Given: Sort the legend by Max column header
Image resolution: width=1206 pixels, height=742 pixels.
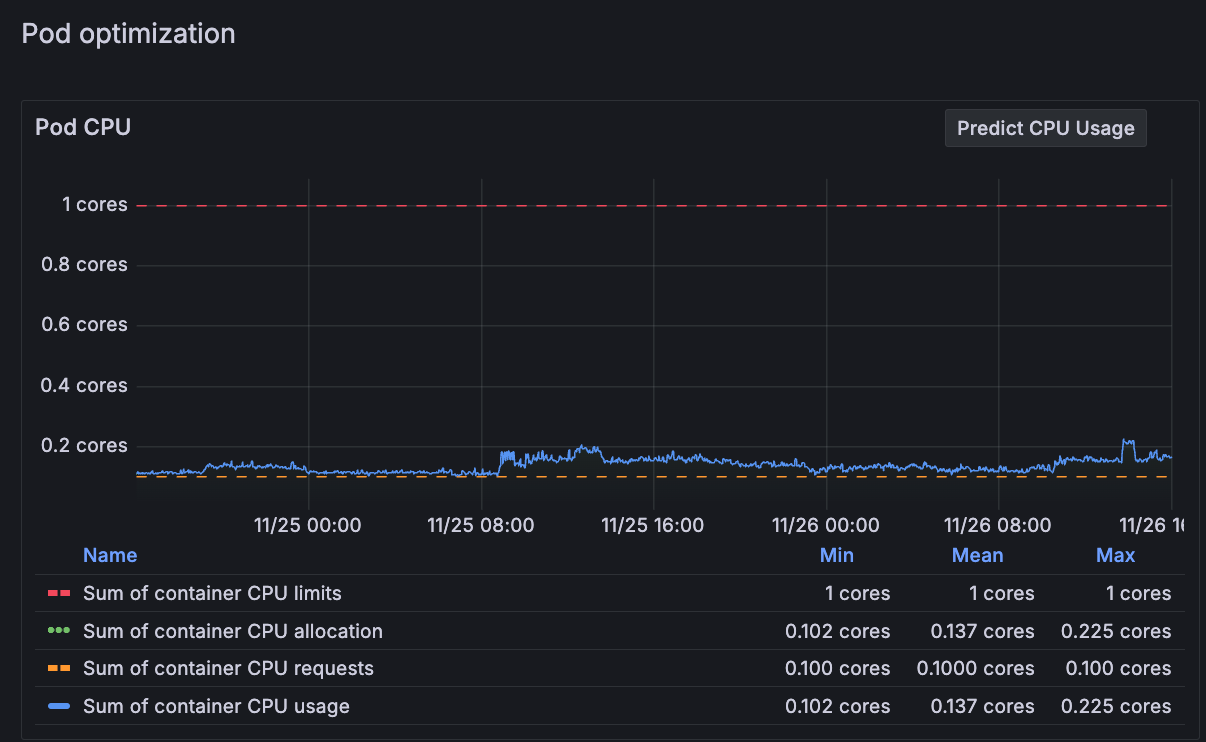Looking at the screenshot, I should pyautogui.click(x=1115, y=555).
